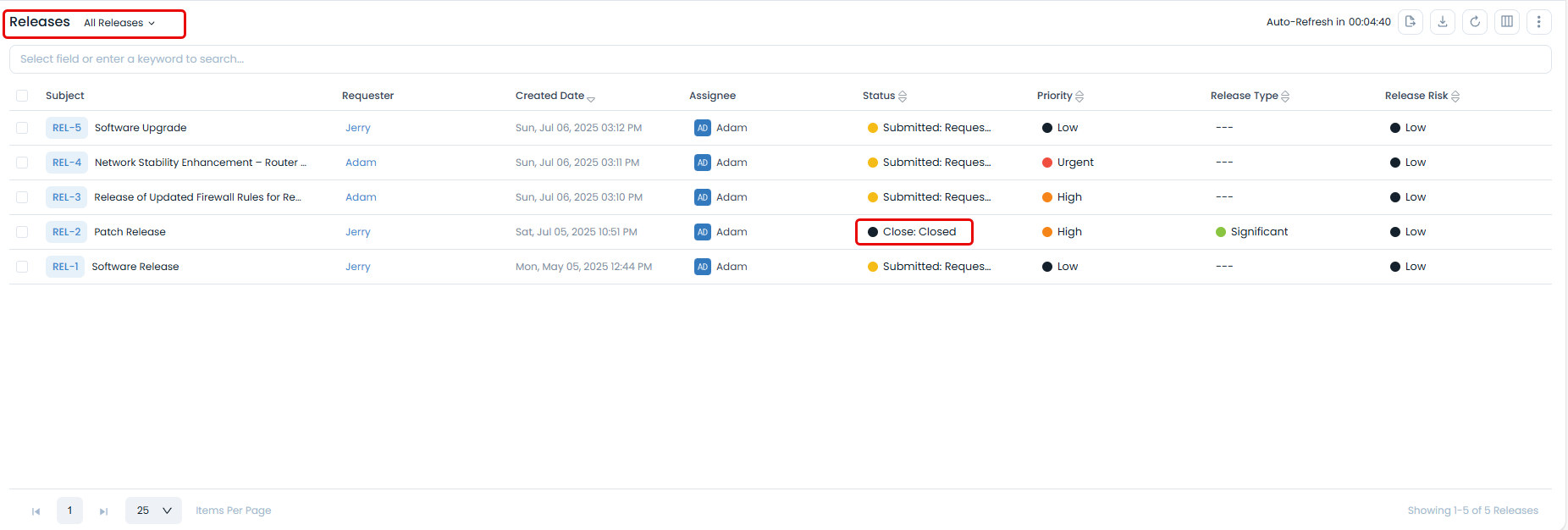Check the box for REL-2 Patch Release
This screenshot has width=1568, height=530.
pyautogui.click(x=22, y=232)
